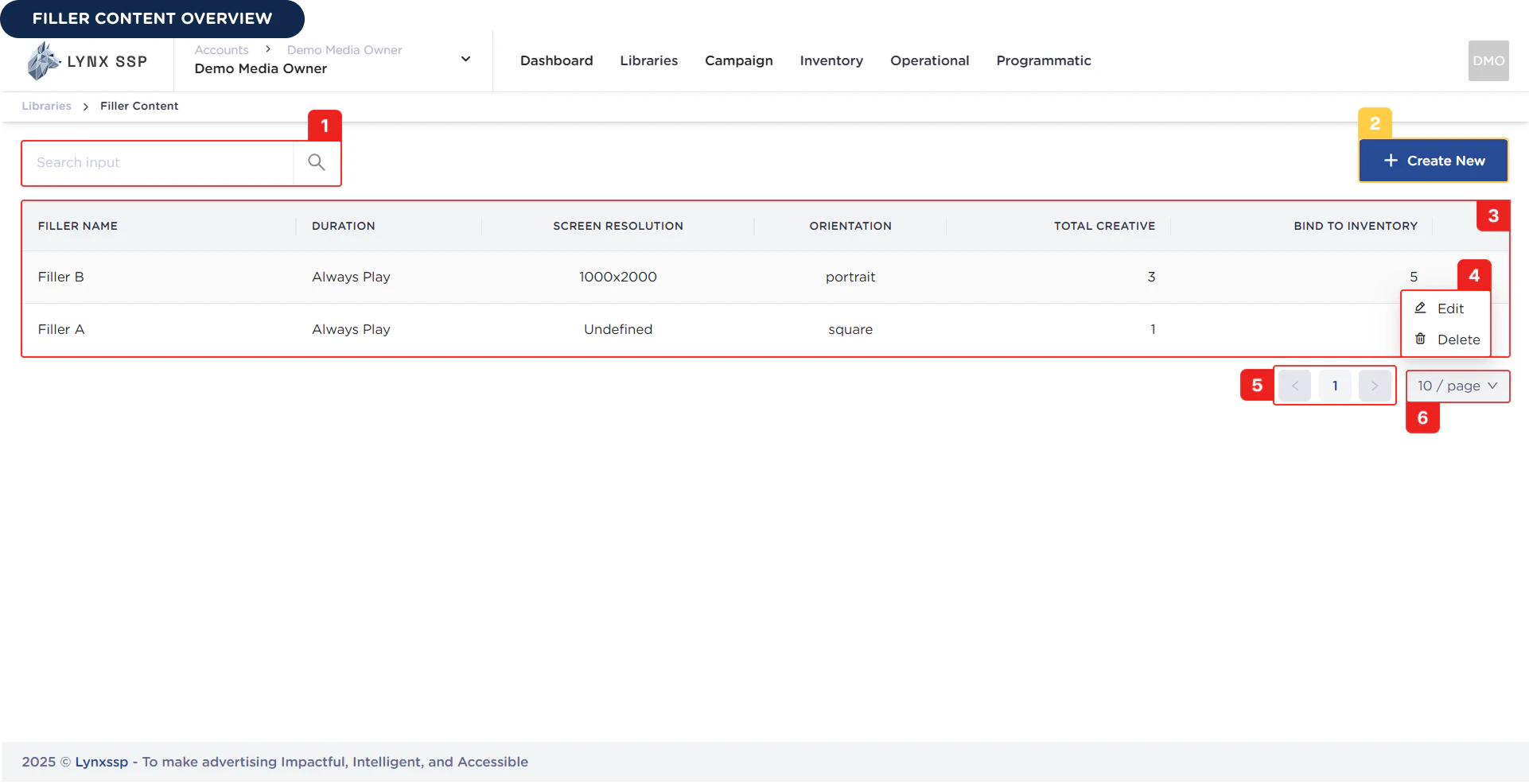This screenshot has width=1529, height=784.
Task: Click the Lynx SSP logo
Action: pyautogui.click(x=87, y=61)
